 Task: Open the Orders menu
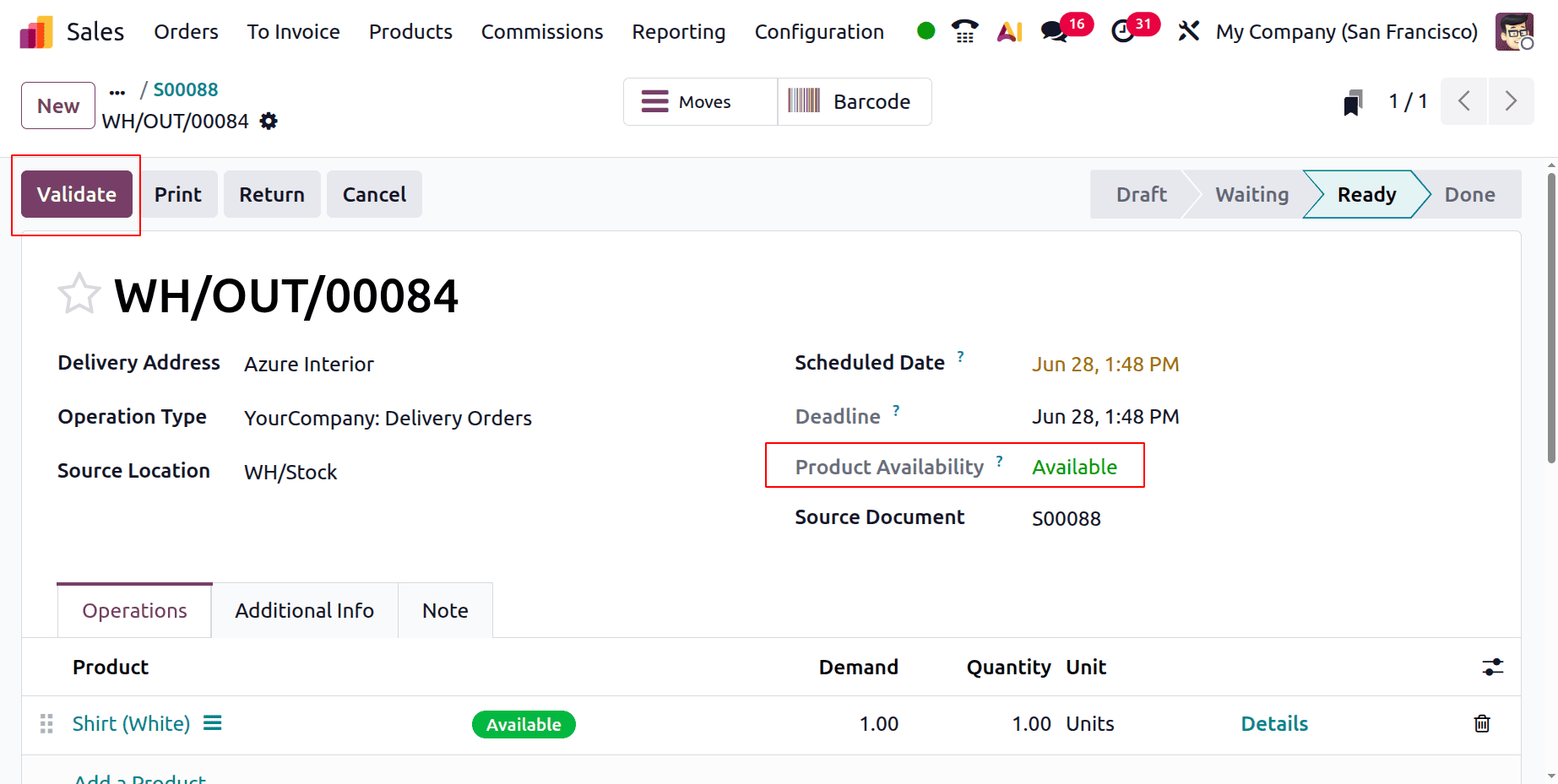tap(186, 32)
